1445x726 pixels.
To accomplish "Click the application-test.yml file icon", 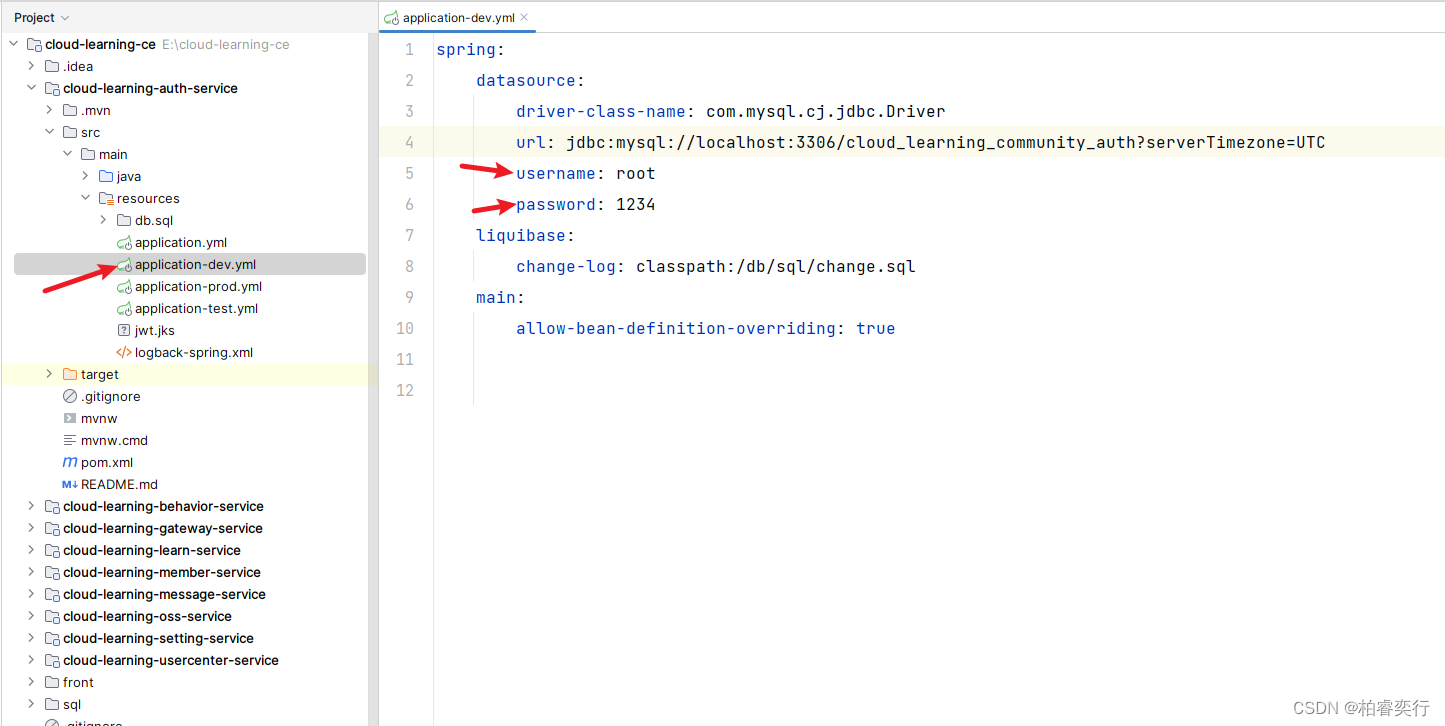I will (124, 308).
